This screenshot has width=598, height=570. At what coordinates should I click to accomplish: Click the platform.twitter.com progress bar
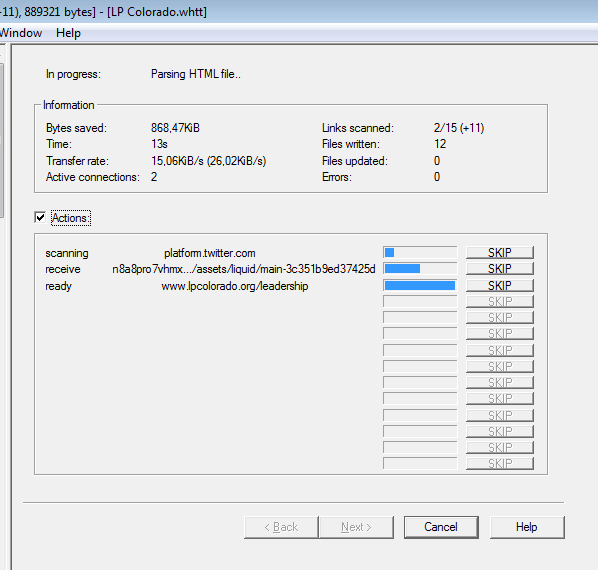pos(420,252)
